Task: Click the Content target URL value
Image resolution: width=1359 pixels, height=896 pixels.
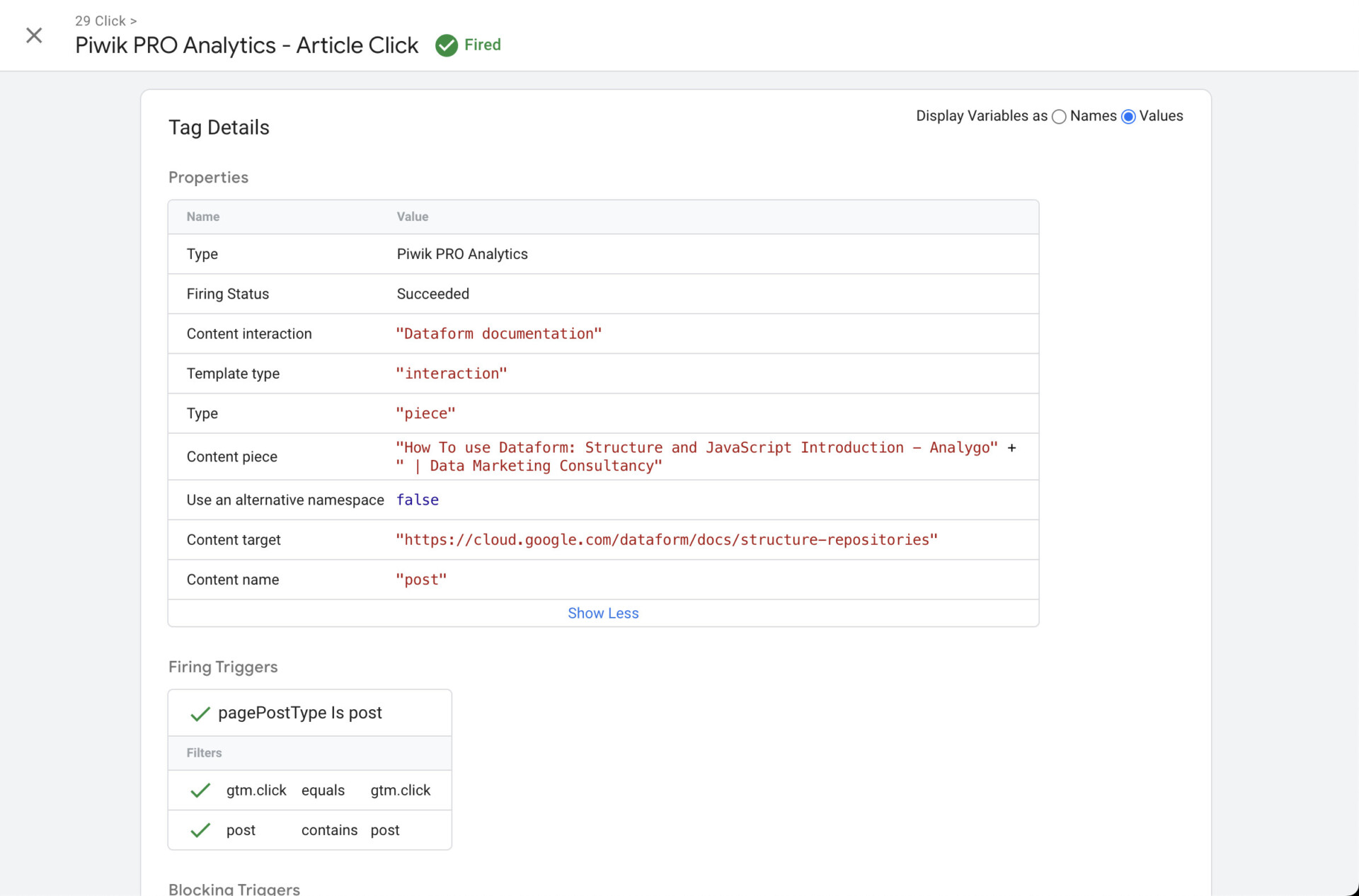Action: click(666, 540)
